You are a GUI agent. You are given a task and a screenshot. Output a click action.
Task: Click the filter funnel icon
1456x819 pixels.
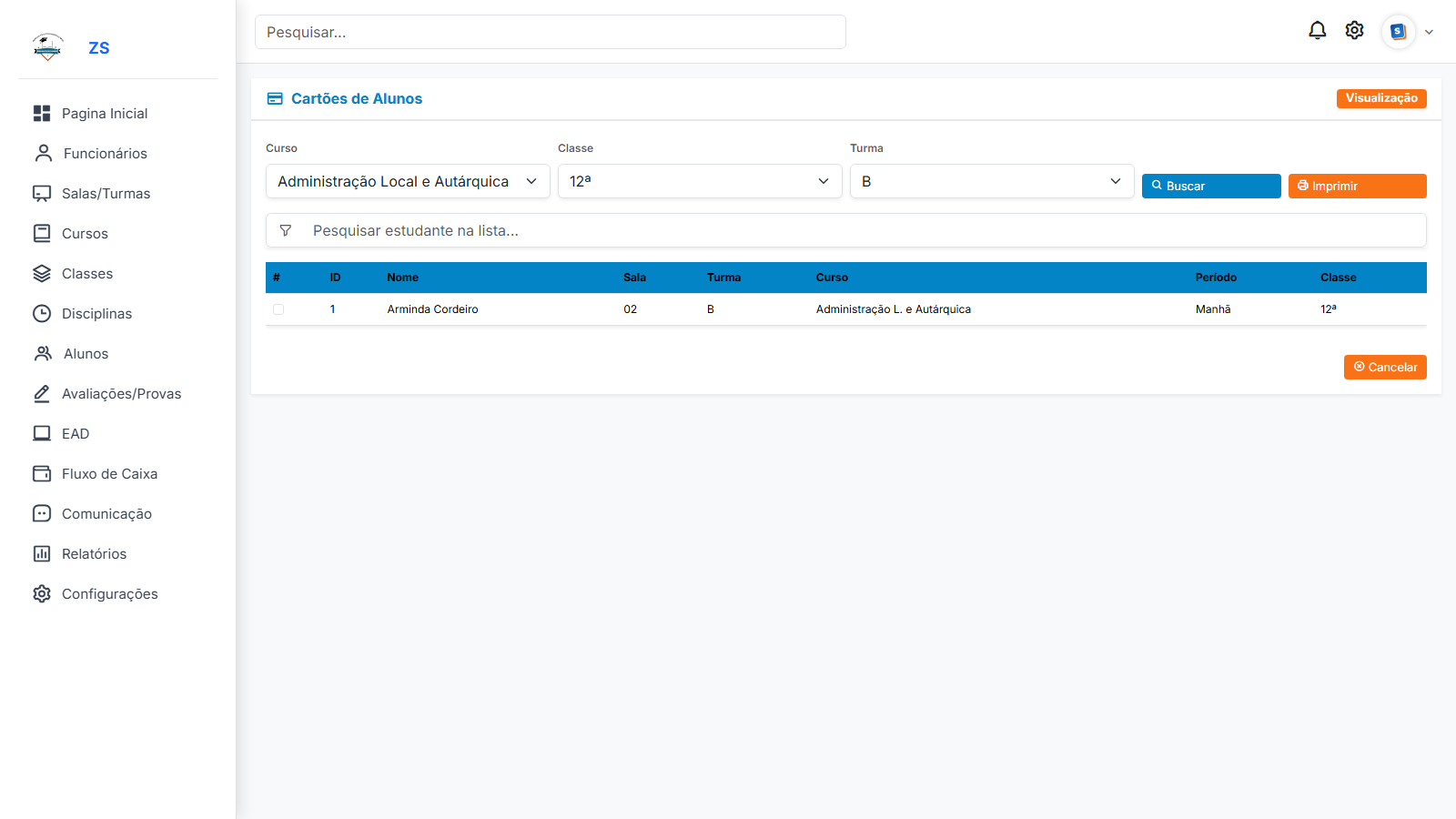click(x=286, y=231)
